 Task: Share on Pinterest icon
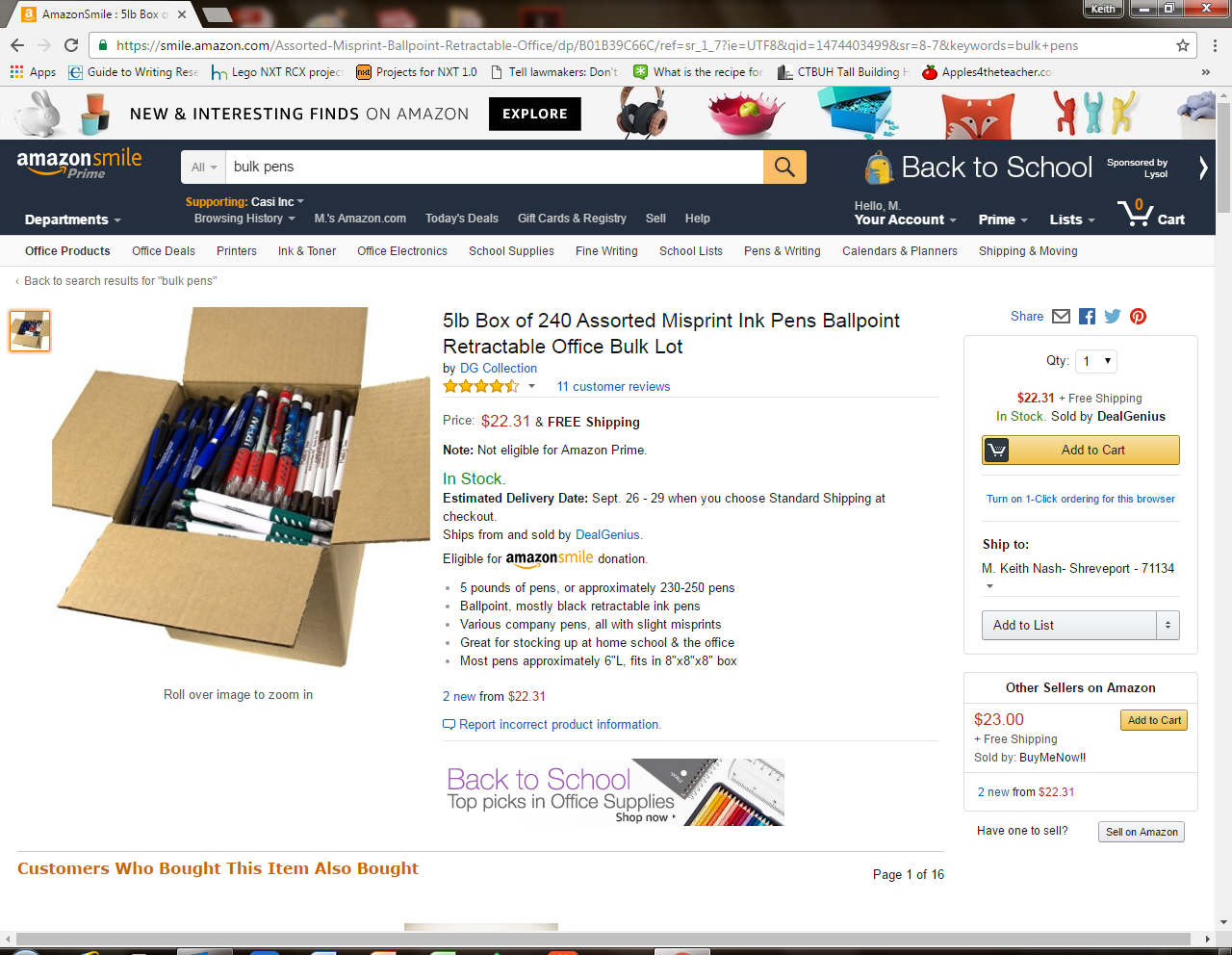point(1139,317)
